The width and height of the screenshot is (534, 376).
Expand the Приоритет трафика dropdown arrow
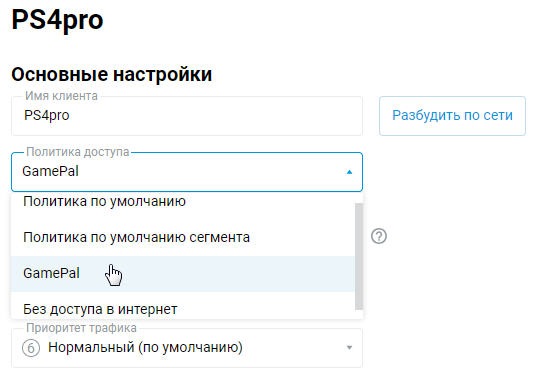(x=349, y=348)
